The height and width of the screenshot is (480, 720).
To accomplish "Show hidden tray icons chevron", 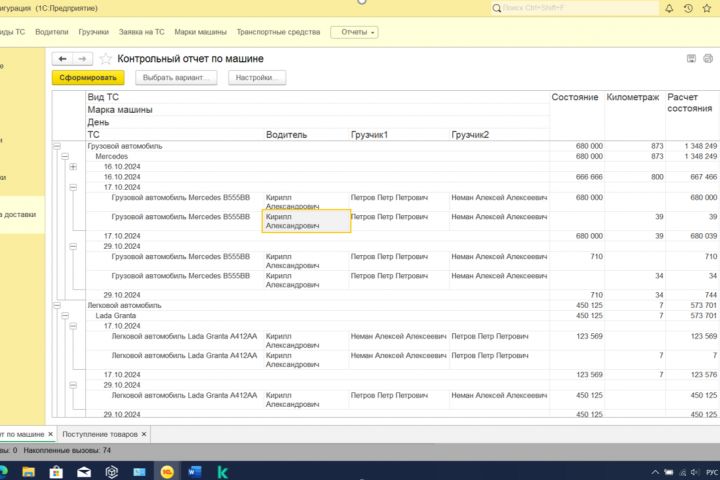I will coord(655,472).
